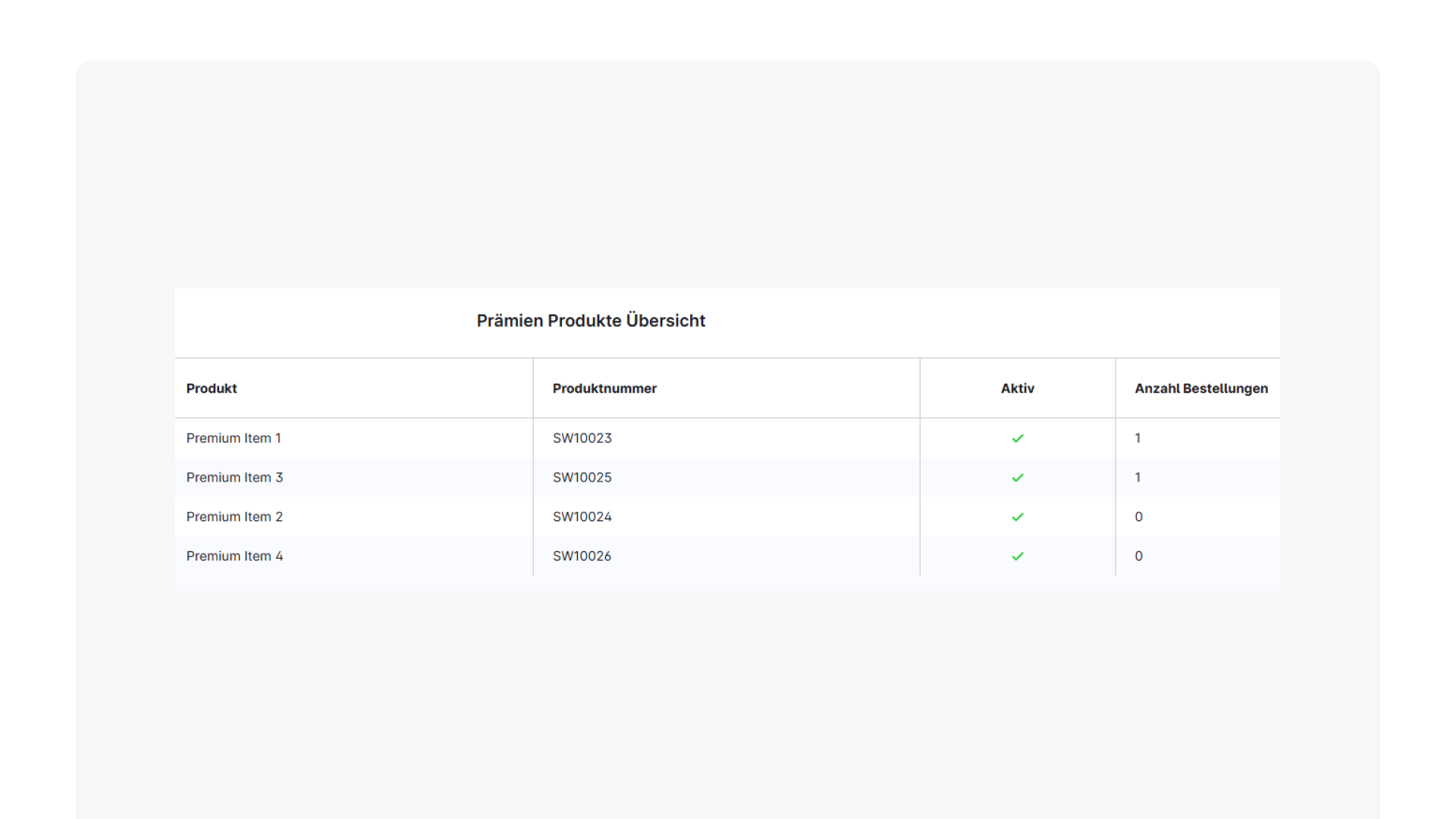
Task: Click the Produktnummer column header
Action: click(604, 388)
